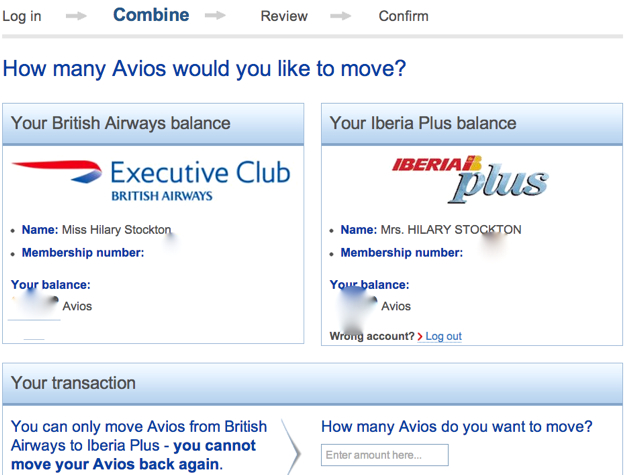Click the How many Avios heading
This screenshot has width=640, height=475.
click(204, 69)
